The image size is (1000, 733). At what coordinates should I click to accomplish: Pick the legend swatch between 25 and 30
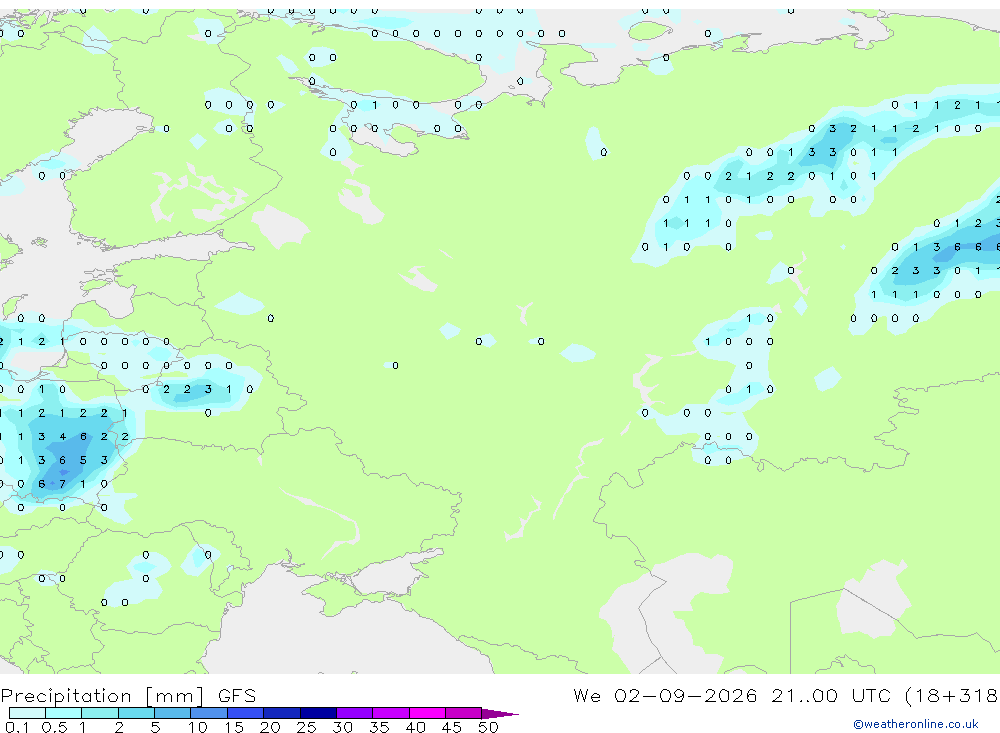pos(318,713)
